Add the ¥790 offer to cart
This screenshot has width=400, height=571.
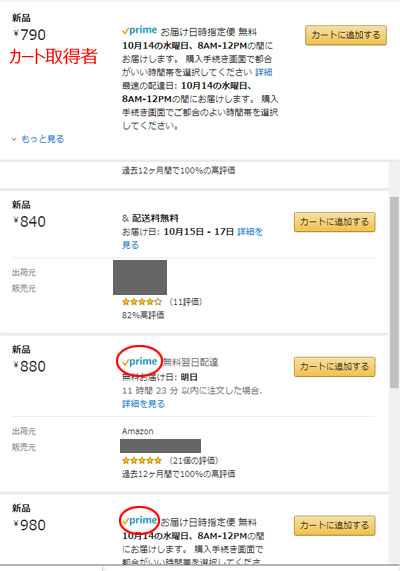[346, 35]
